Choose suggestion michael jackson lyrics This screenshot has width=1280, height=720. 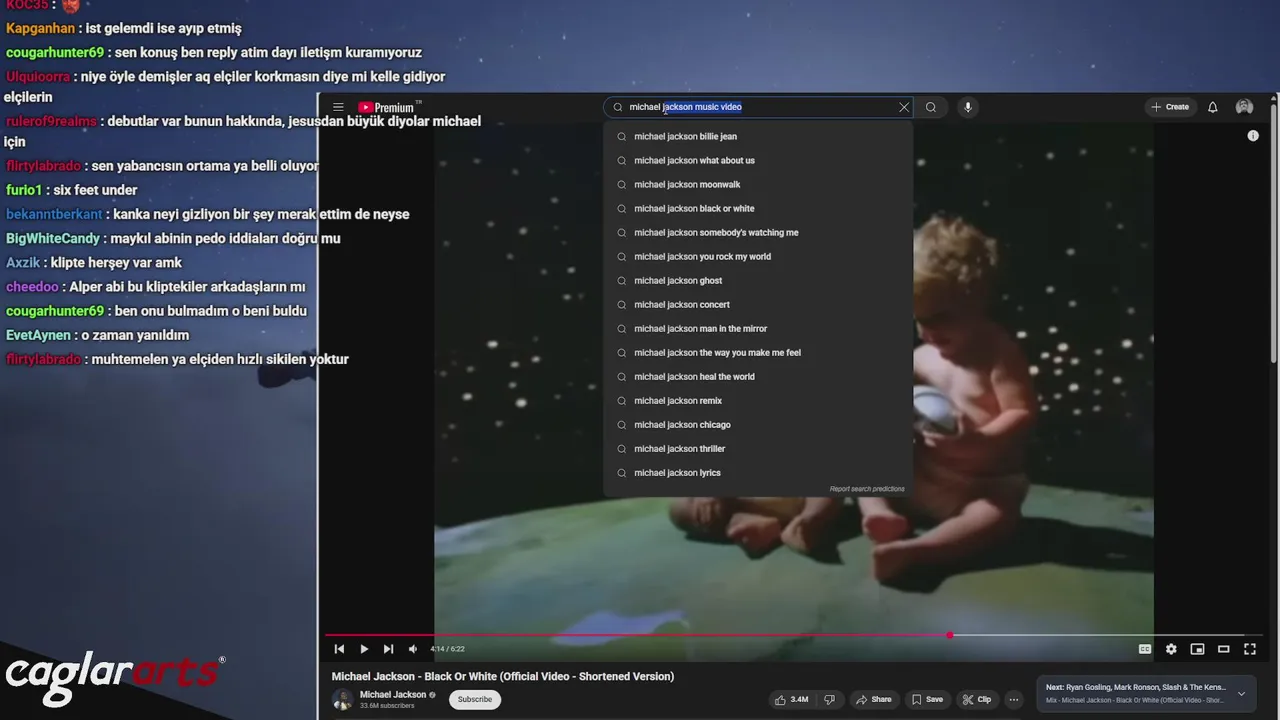point(758,472)
